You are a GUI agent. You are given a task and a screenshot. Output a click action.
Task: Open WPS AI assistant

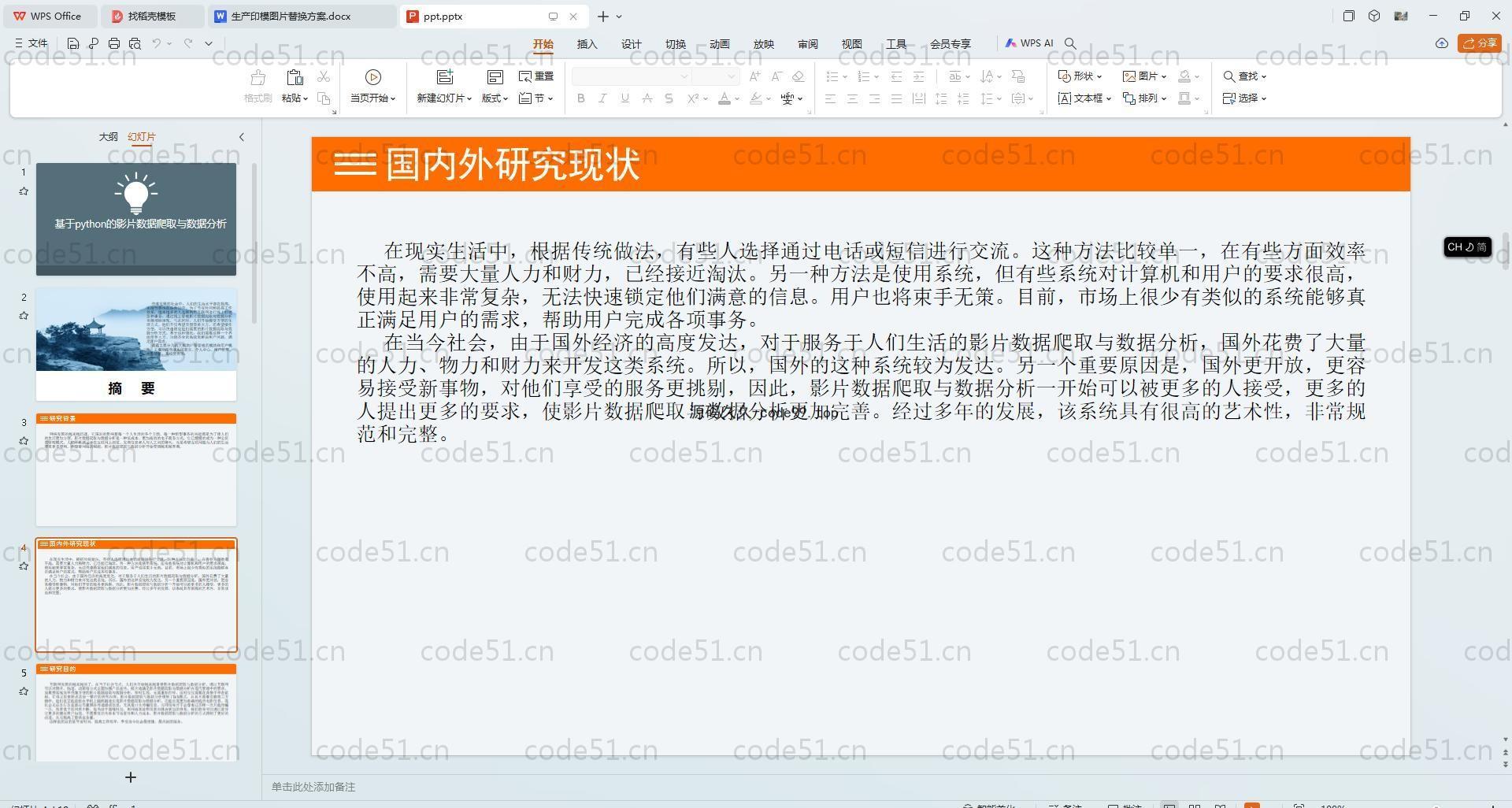[1029, 43]
